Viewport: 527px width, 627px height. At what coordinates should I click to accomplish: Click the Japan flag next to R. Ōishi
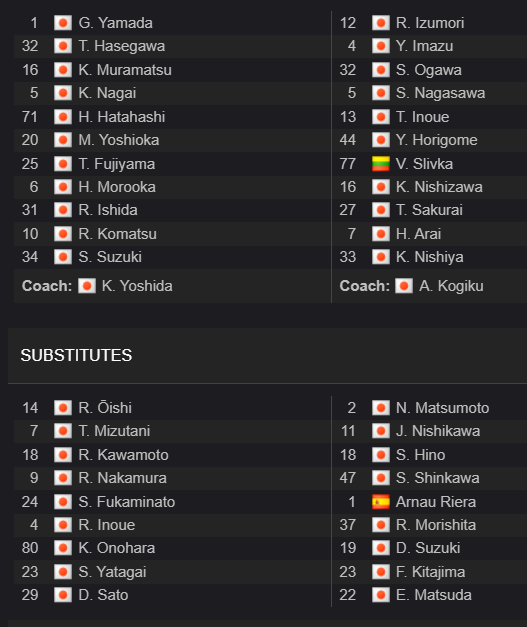(63, 408)
